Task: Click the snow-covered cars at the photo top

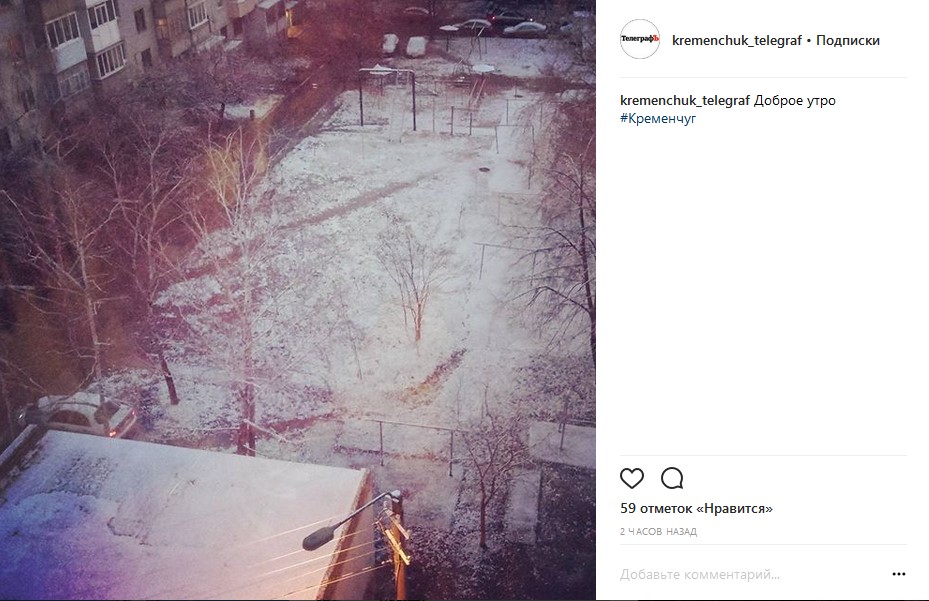Action: (x=406, y=44)
